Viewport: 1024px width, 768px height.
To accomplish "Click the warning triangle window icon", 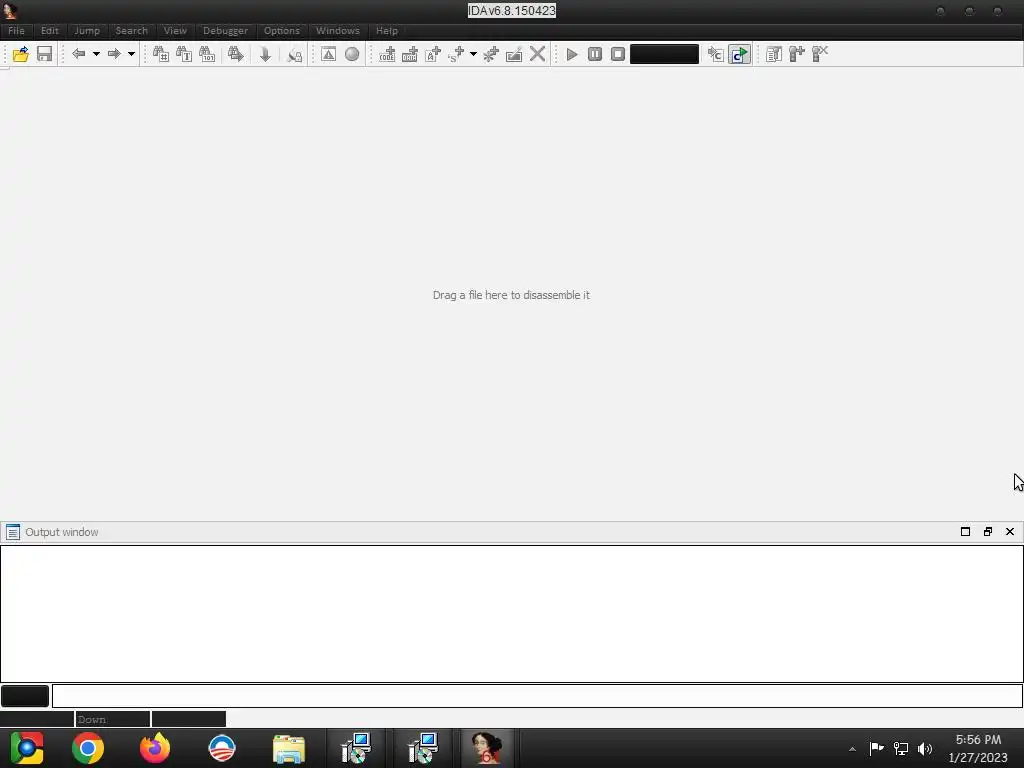I will click(328, 54).
